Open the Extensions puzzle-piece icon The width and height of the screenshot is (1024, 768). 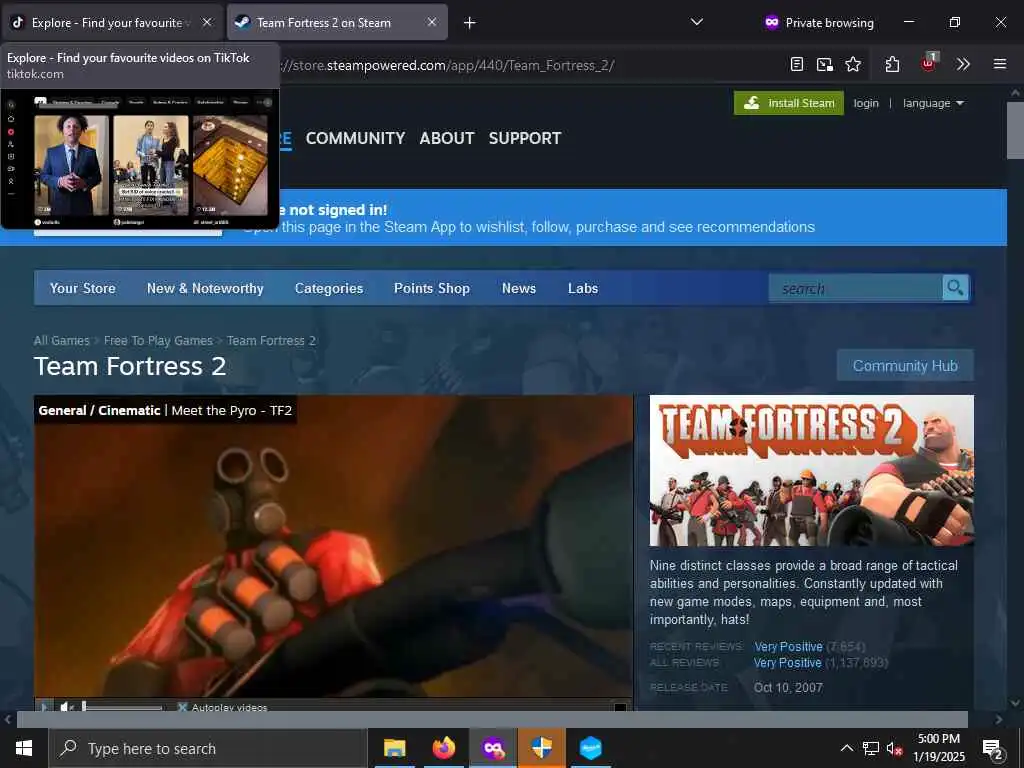click(892, 64)
